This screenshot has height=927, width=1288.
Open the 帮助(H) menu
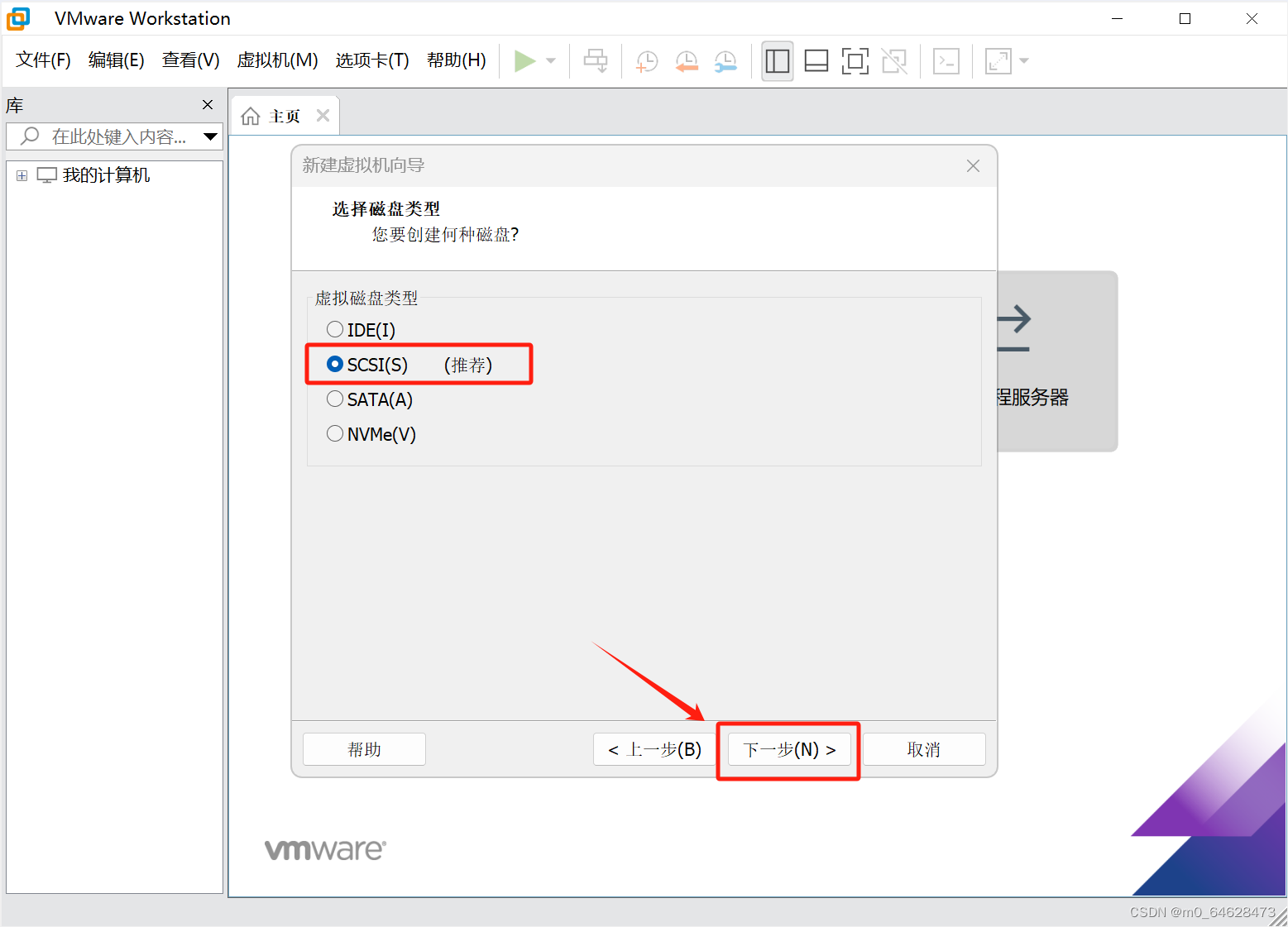pos(457,60)
